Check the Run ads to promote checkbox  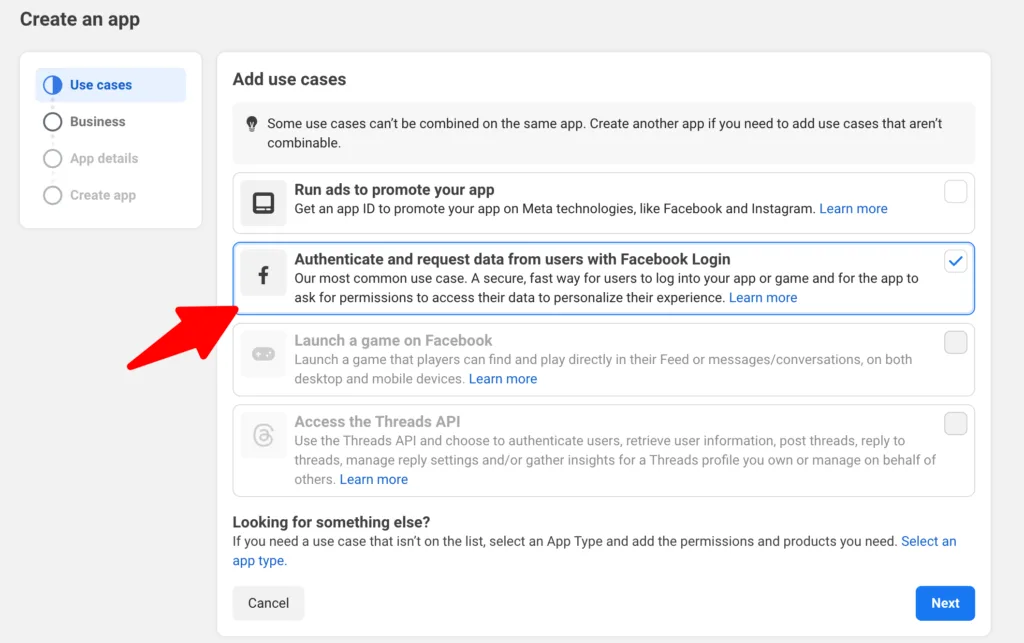point(955,192)
